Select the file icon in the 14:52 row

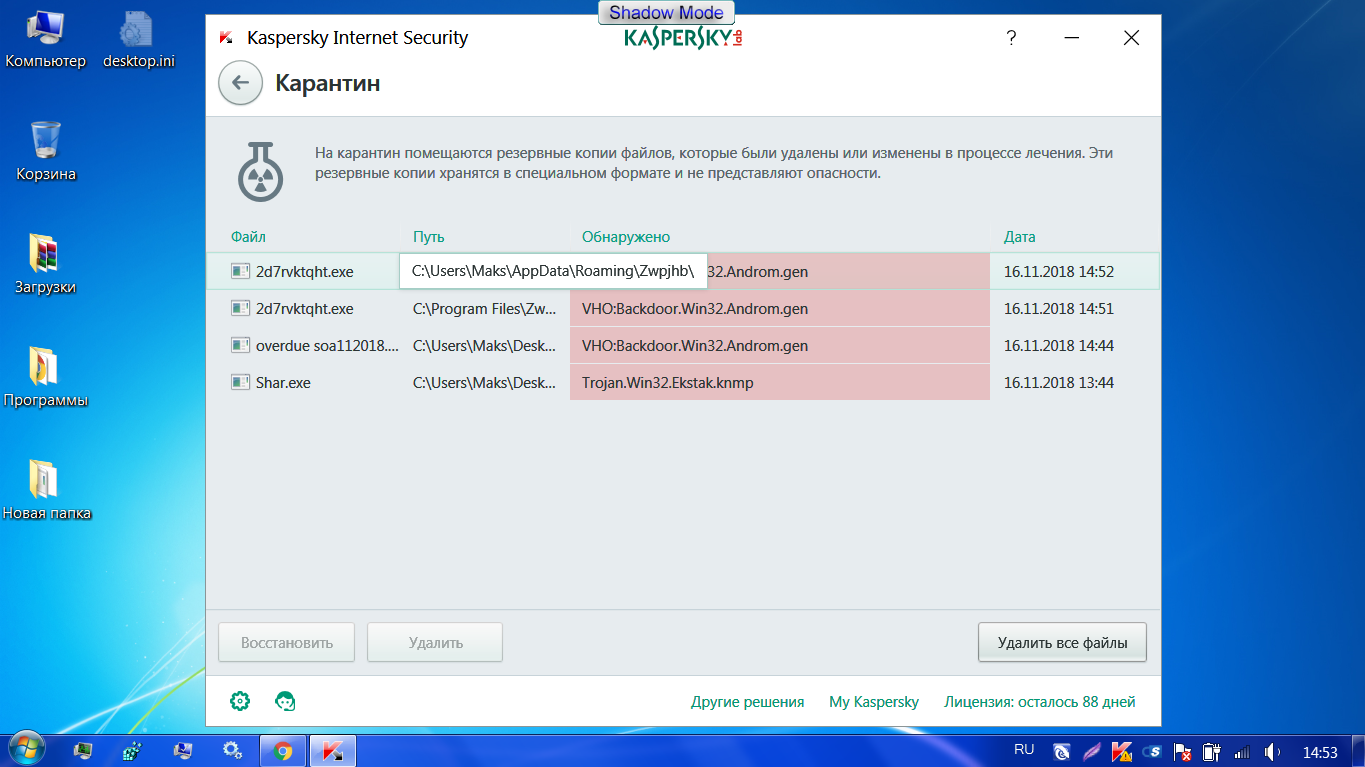pyautogui.click(x=240, y=271)
